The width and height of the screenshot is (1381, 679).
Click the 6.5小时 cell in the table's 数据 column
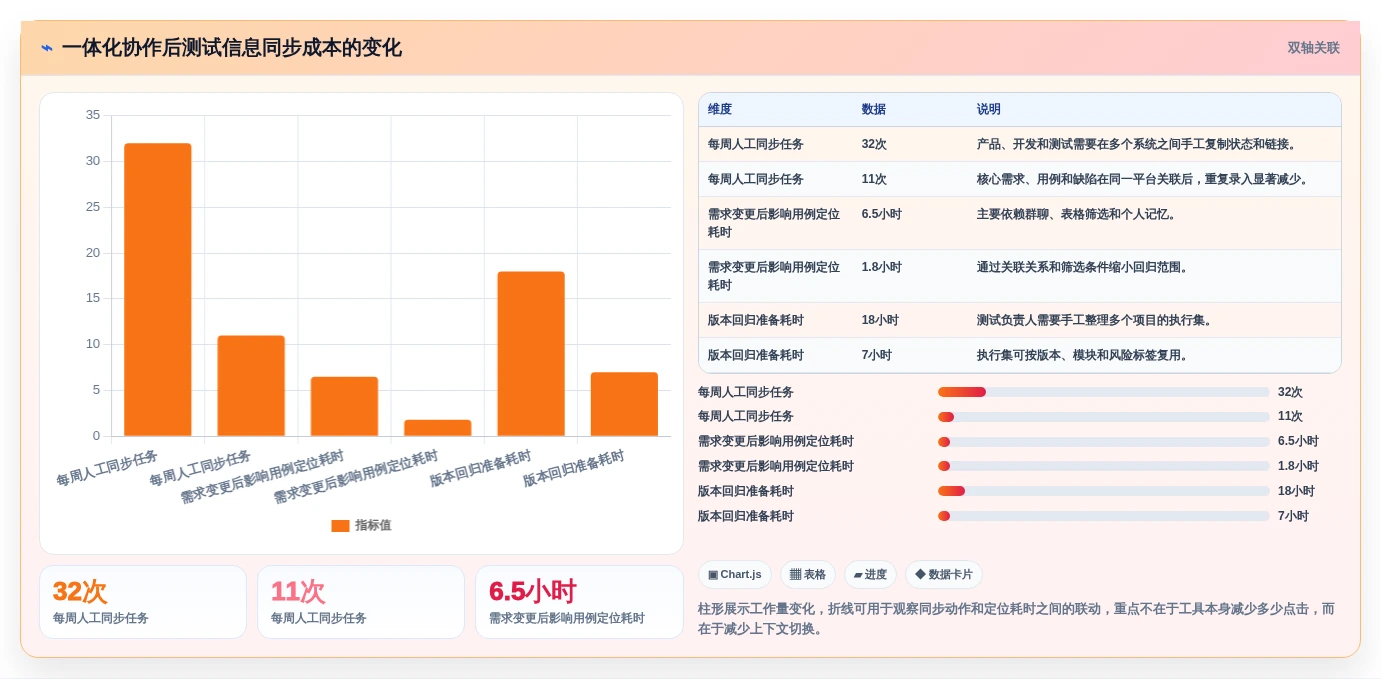(882, 214)
